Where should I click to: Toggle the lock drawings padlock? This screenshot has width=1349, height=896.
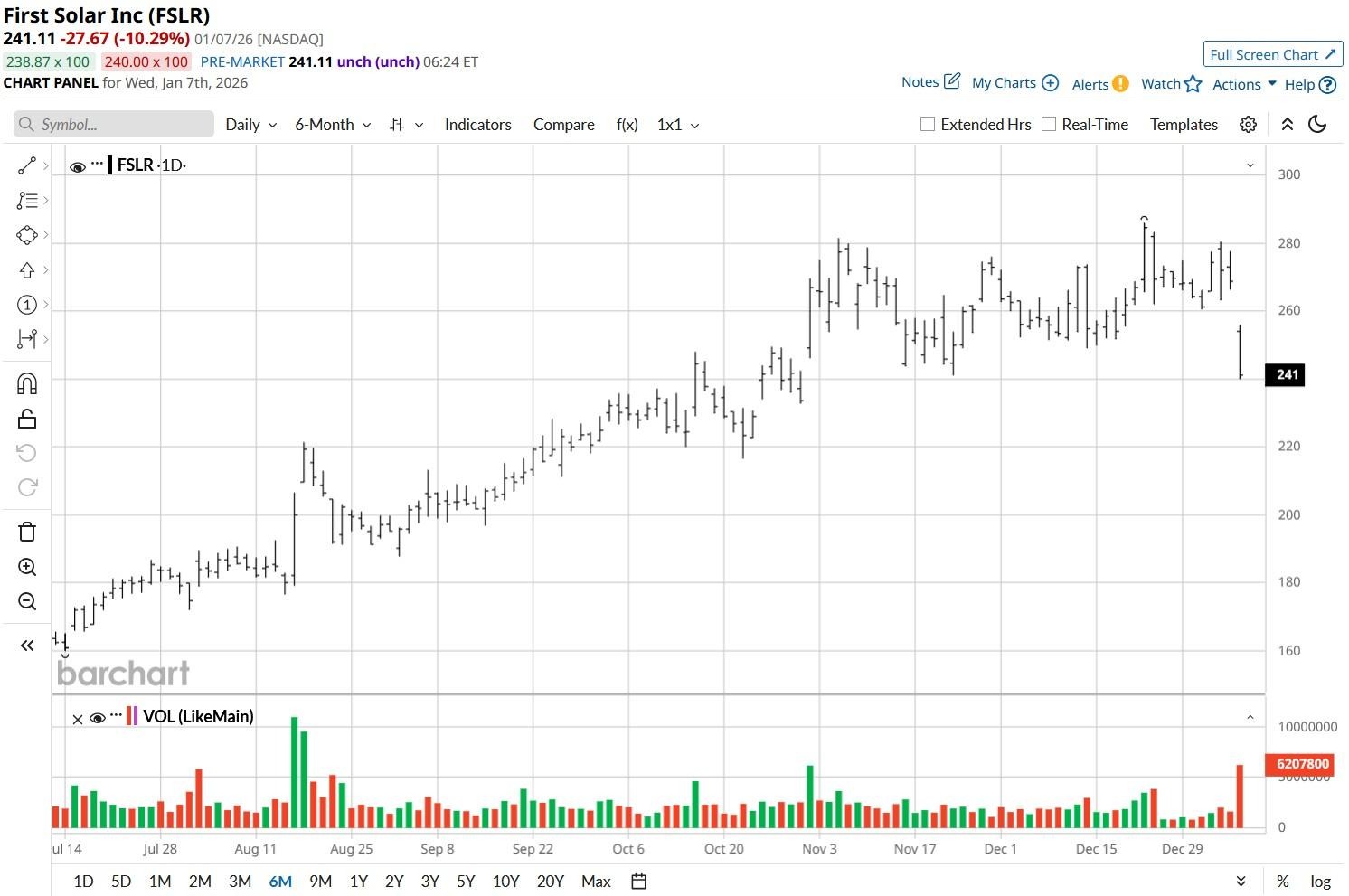(27, 419)
